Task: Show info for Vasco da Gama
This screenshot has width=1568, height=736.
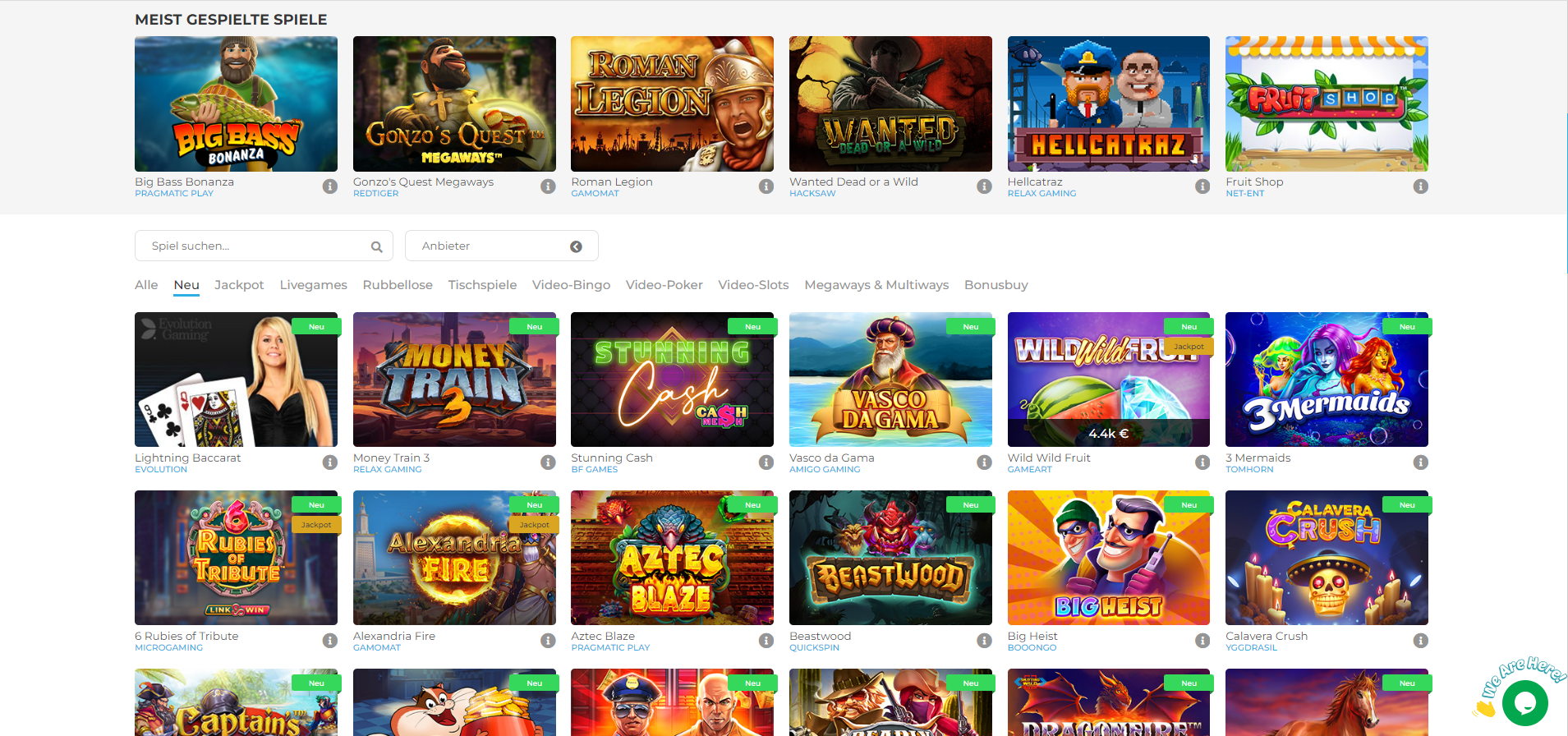Action: coord(984,462)
